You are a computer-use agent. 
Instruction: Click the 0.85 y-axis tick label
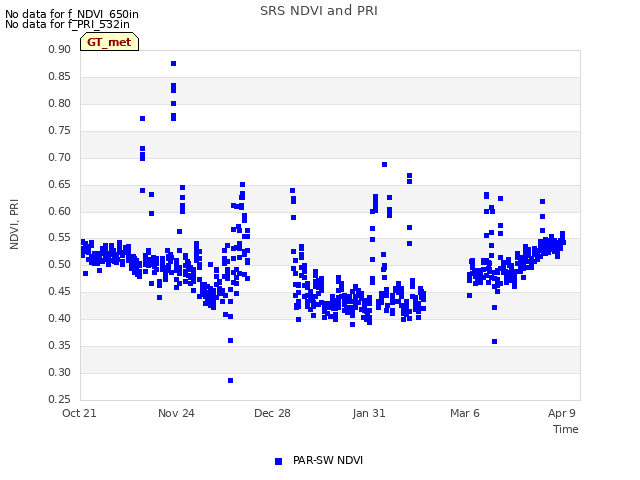[x=59, y=76]
